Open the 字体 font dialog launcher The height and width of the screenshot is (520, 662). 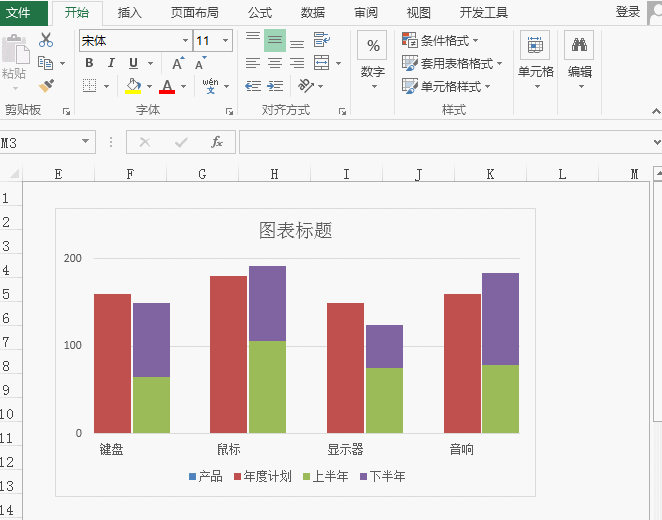coord(229,111)
